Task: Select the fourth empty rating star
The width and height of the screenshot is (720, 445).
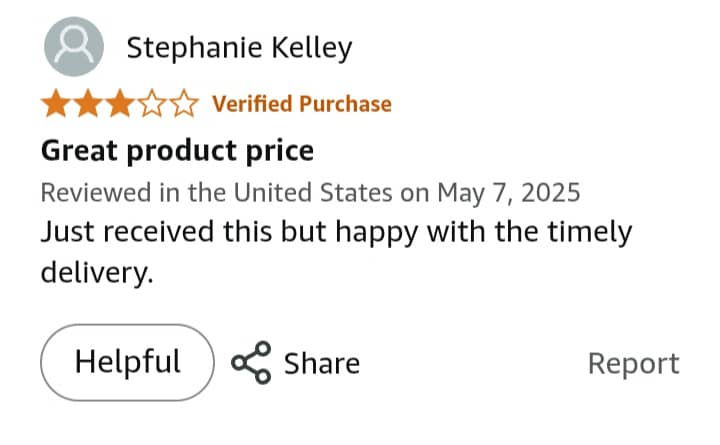Action: [x=152, y=103]
